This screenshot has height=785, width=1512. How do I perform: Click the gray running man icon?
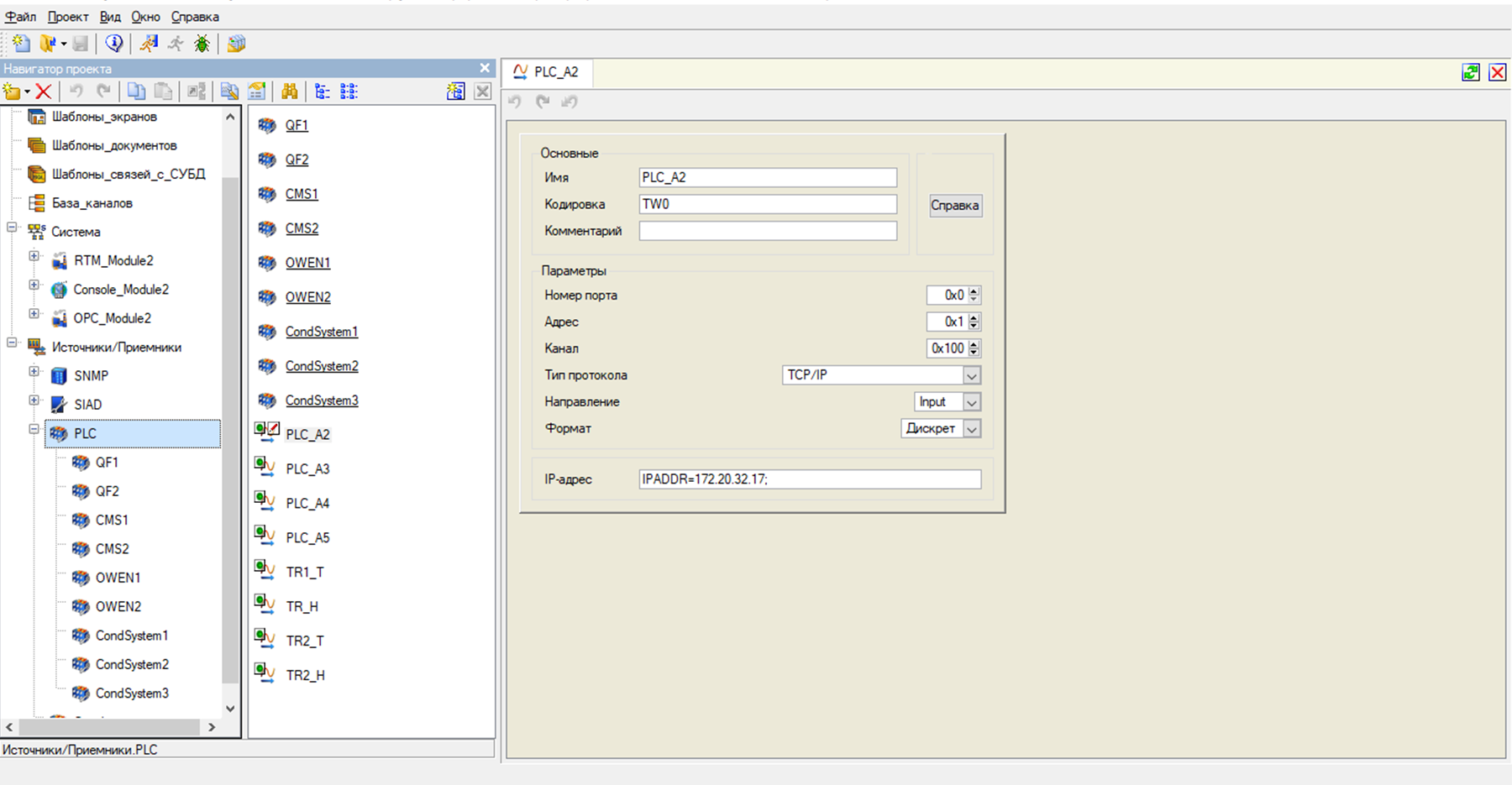pyautogui.click(x=176, y=44)
